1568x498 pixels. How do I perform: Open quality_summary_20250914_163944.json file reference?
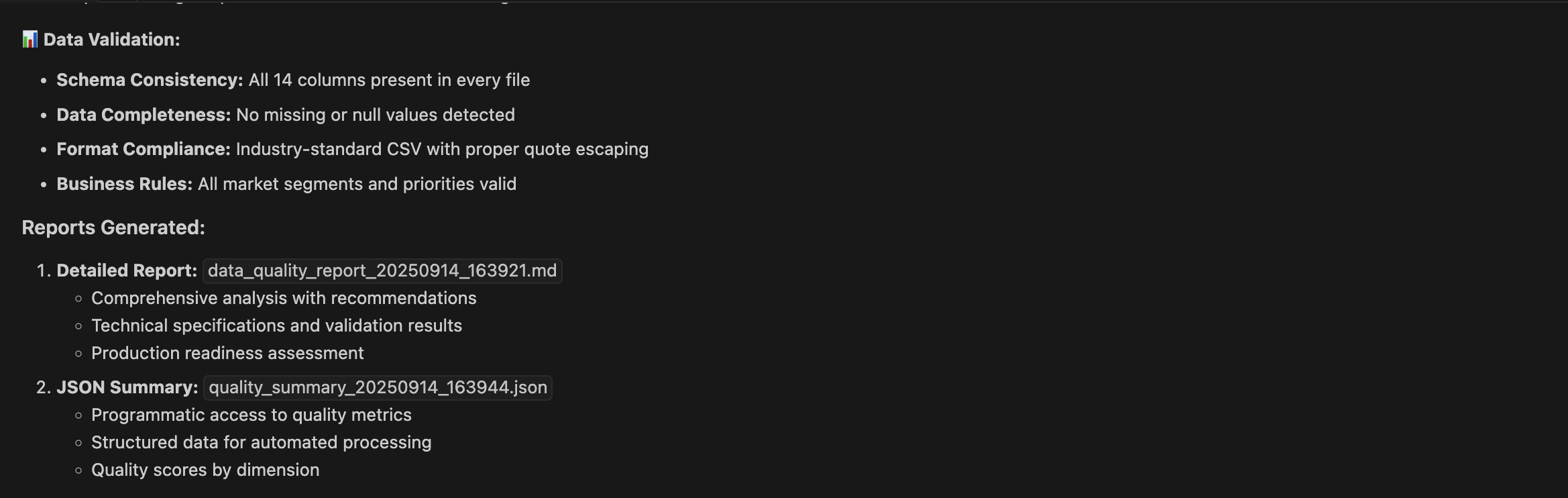[378, 387]
